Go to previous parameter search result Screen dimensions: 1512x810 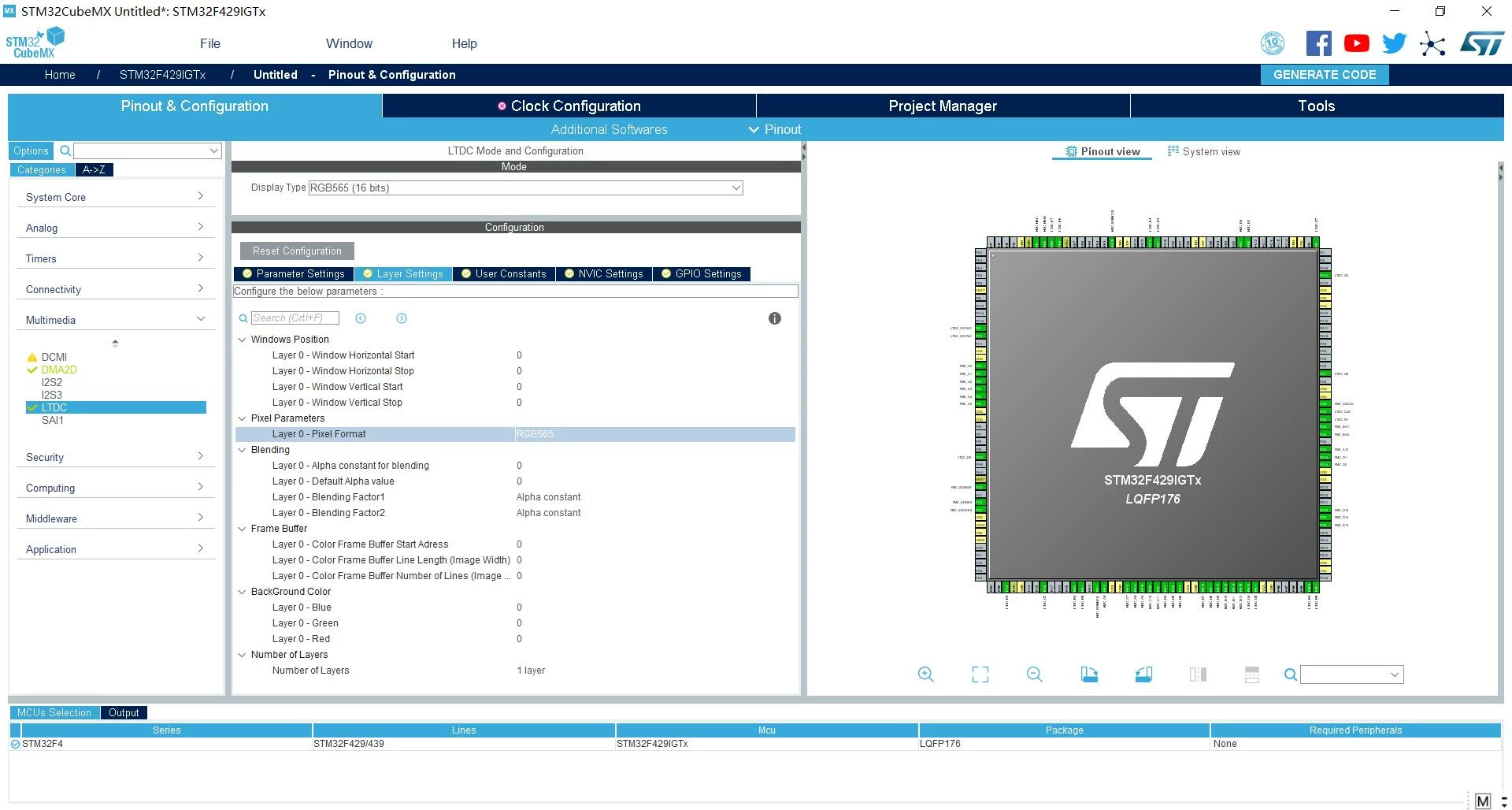(361, 318)
